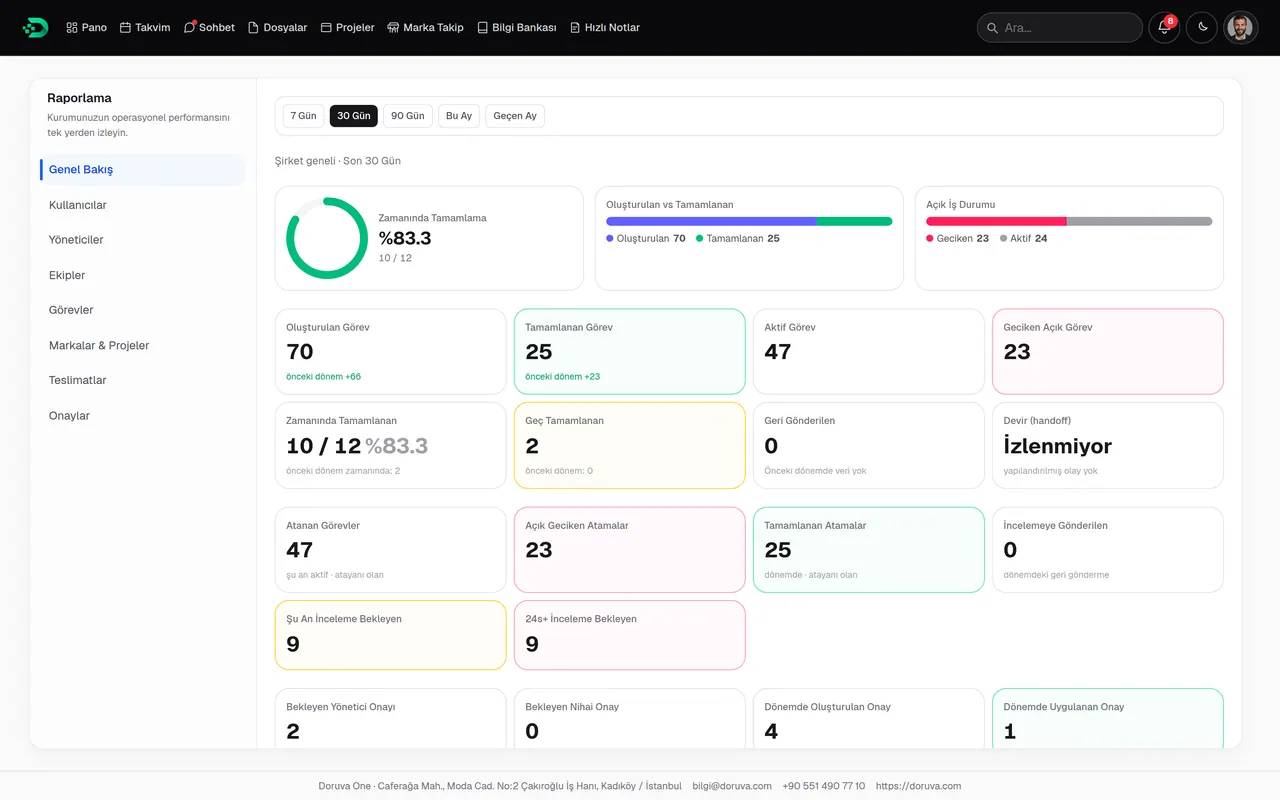Open the Ekipler report section
This screenshot has width=1280, height=800.
coord(143,275)
